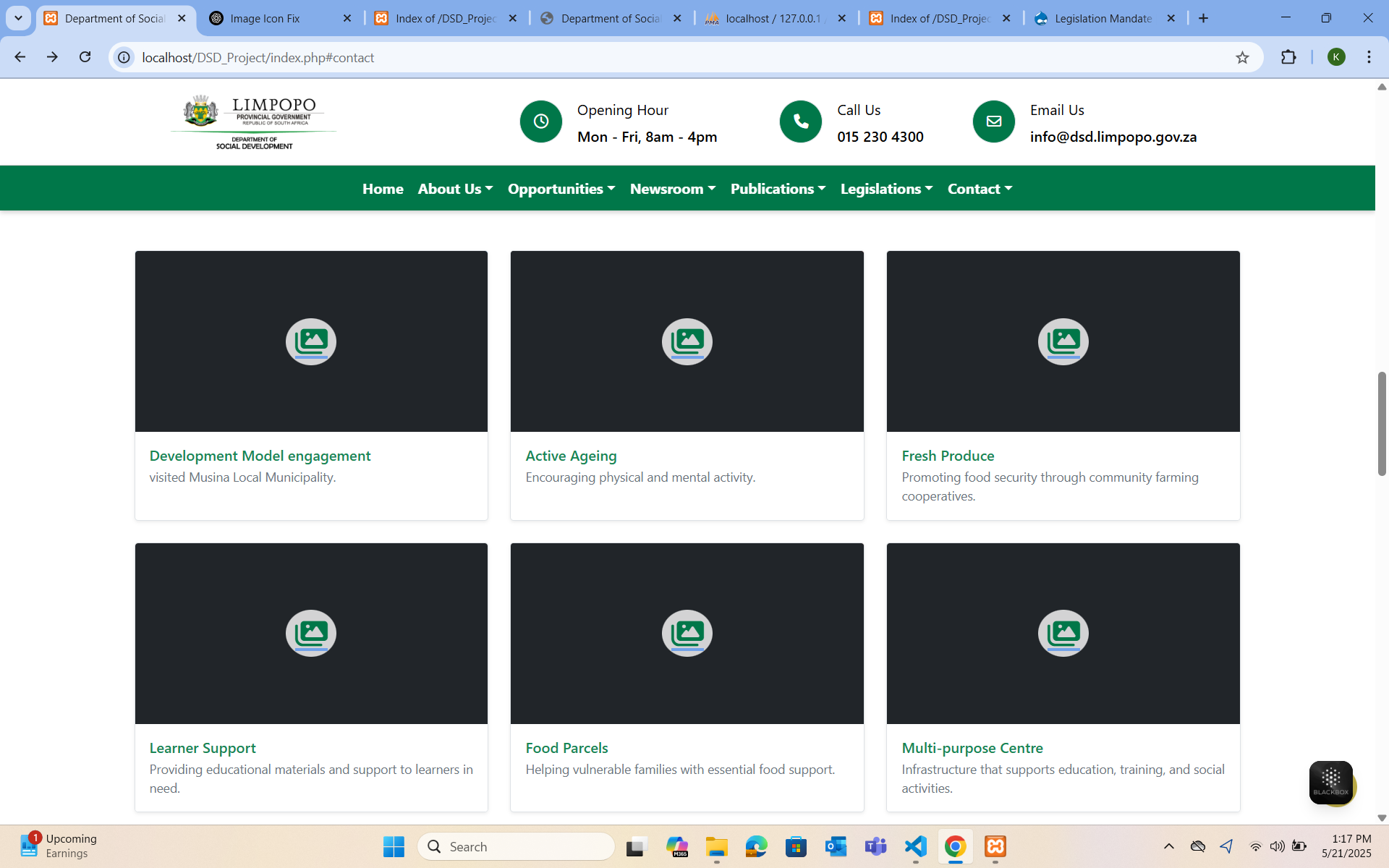Launch XAMPP from the taskbar
Screen dimensions: 1389x868
995,846
